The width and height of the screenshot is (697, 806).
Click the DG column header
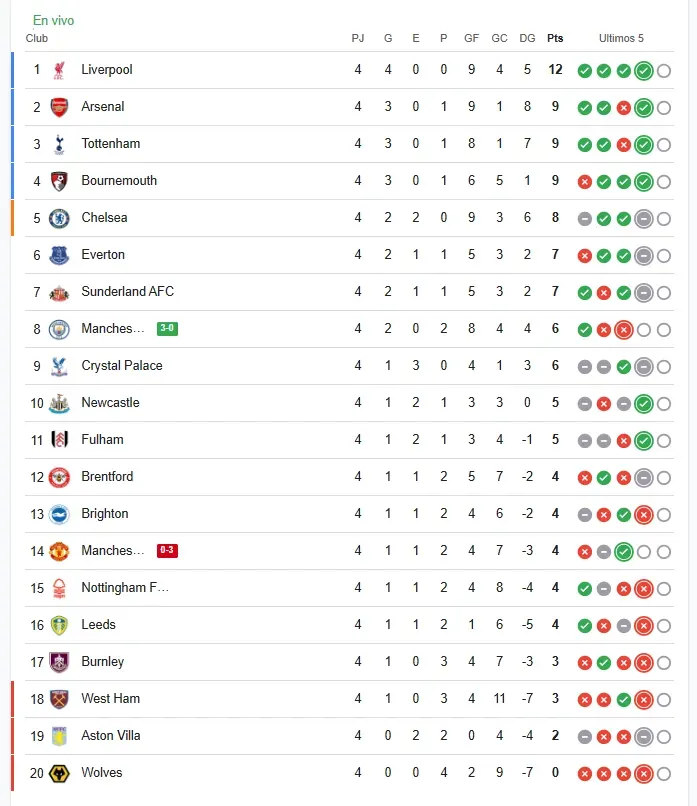tap(527, 39)
